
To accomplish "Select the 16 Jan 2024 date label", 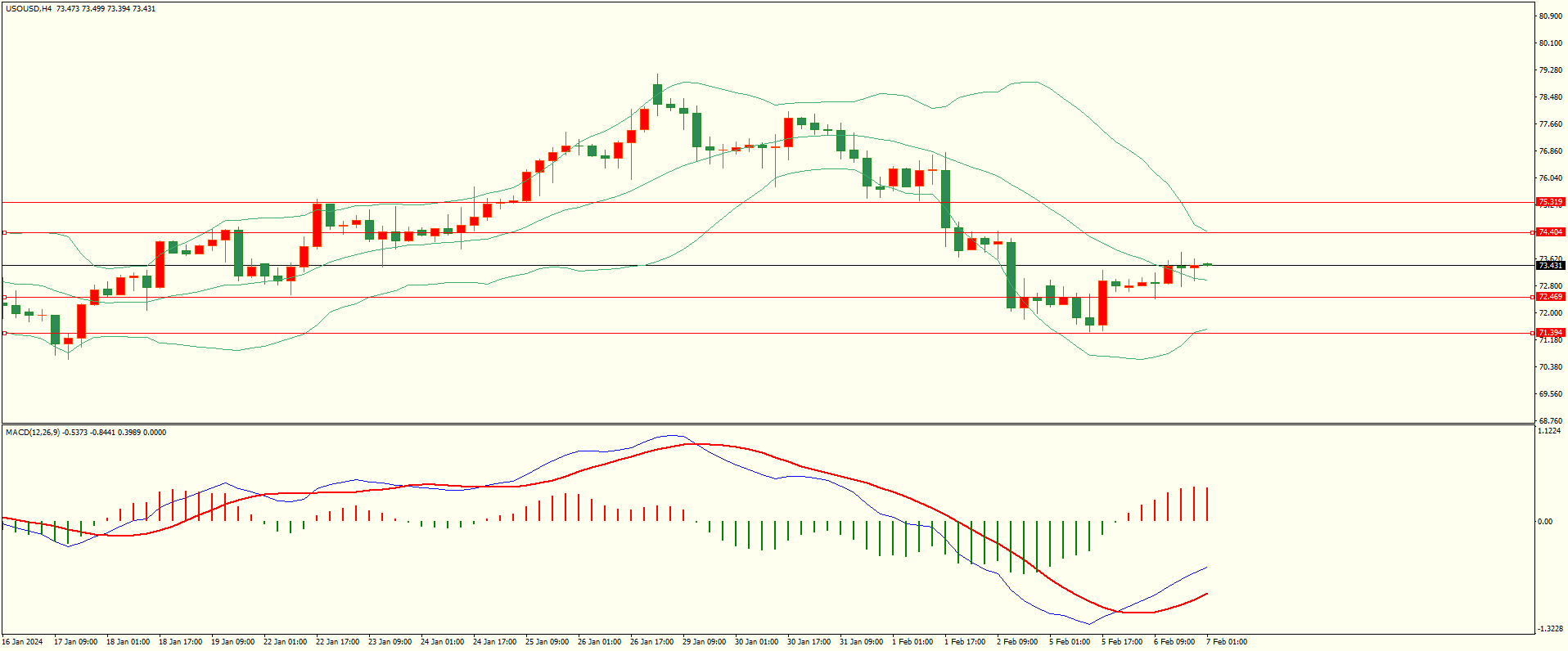I will coord(22,642).
